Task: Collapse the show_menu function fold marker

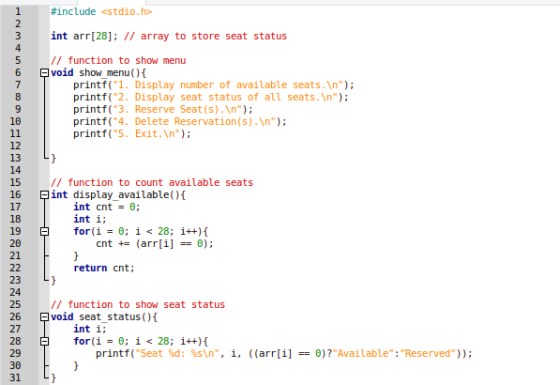Action: [44, 73]
